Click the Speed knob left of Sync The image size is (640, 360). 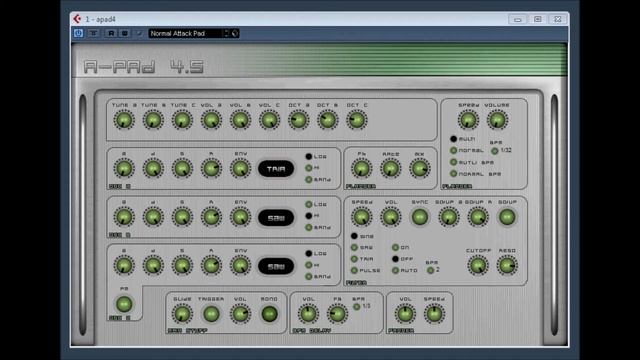361,217
